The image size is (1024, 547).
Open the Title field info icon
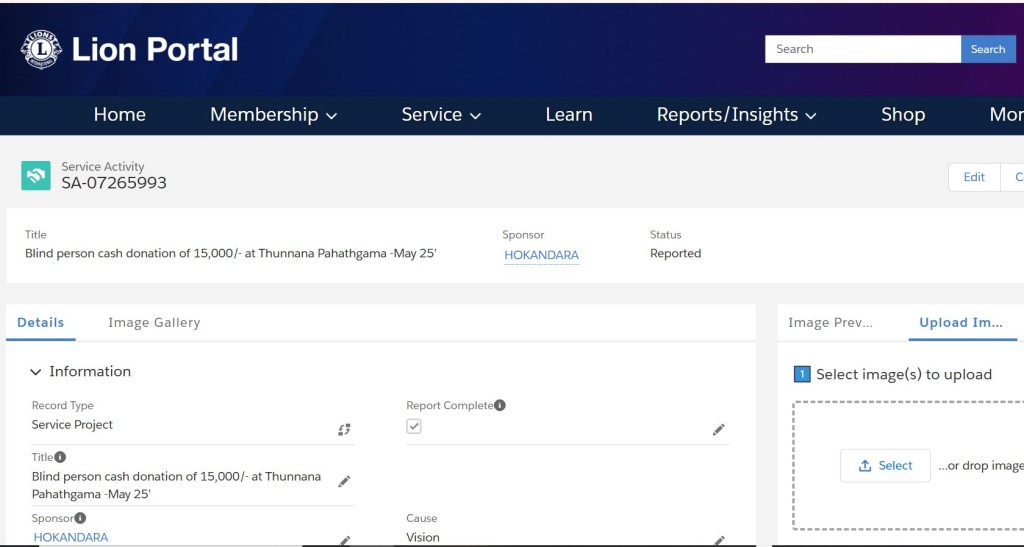[60, 457]
